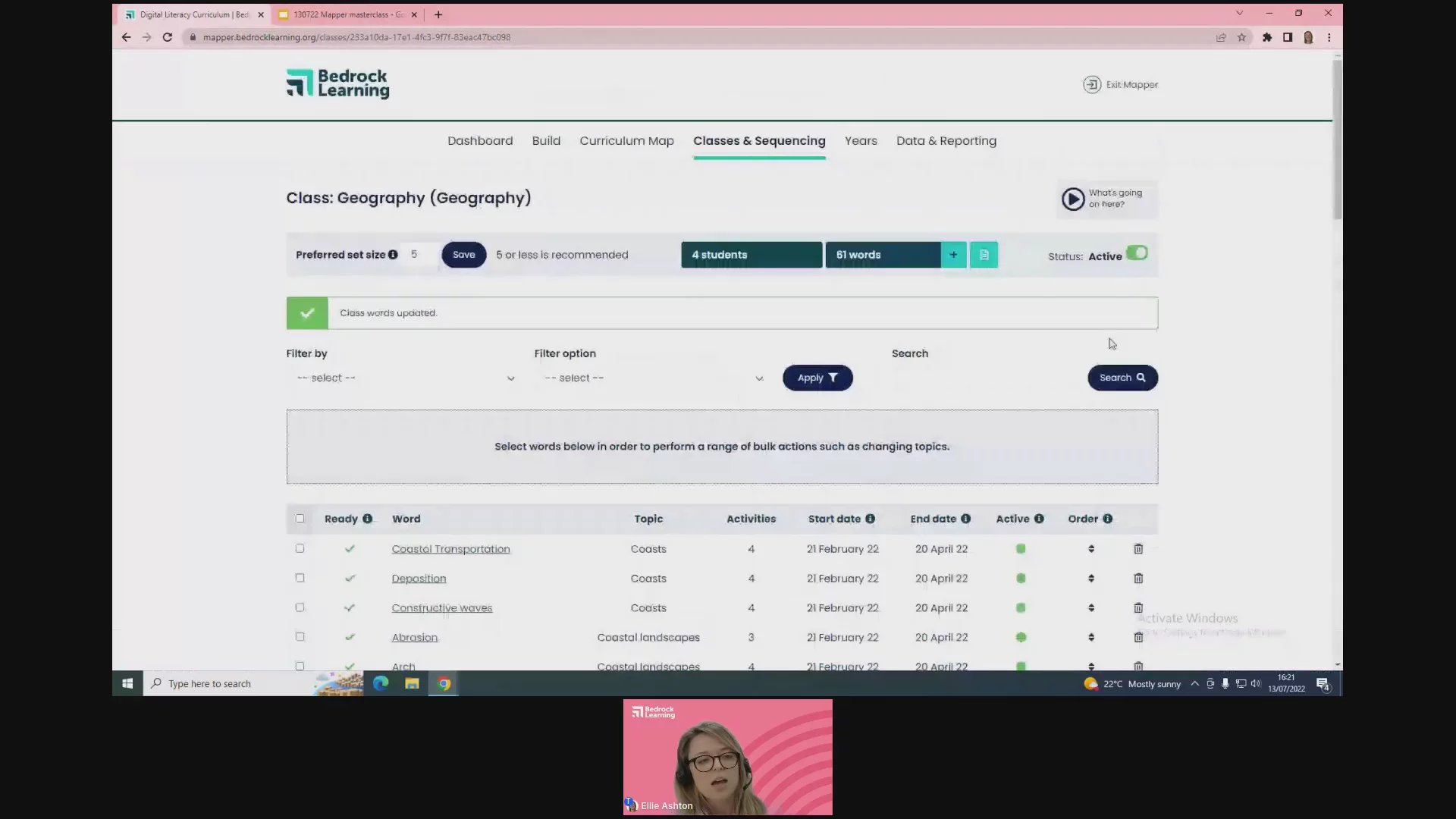This screenshot has height=819, width=1456.
Task: Switch to the Mapper masterclass browser tab
Action: (347, 14)
